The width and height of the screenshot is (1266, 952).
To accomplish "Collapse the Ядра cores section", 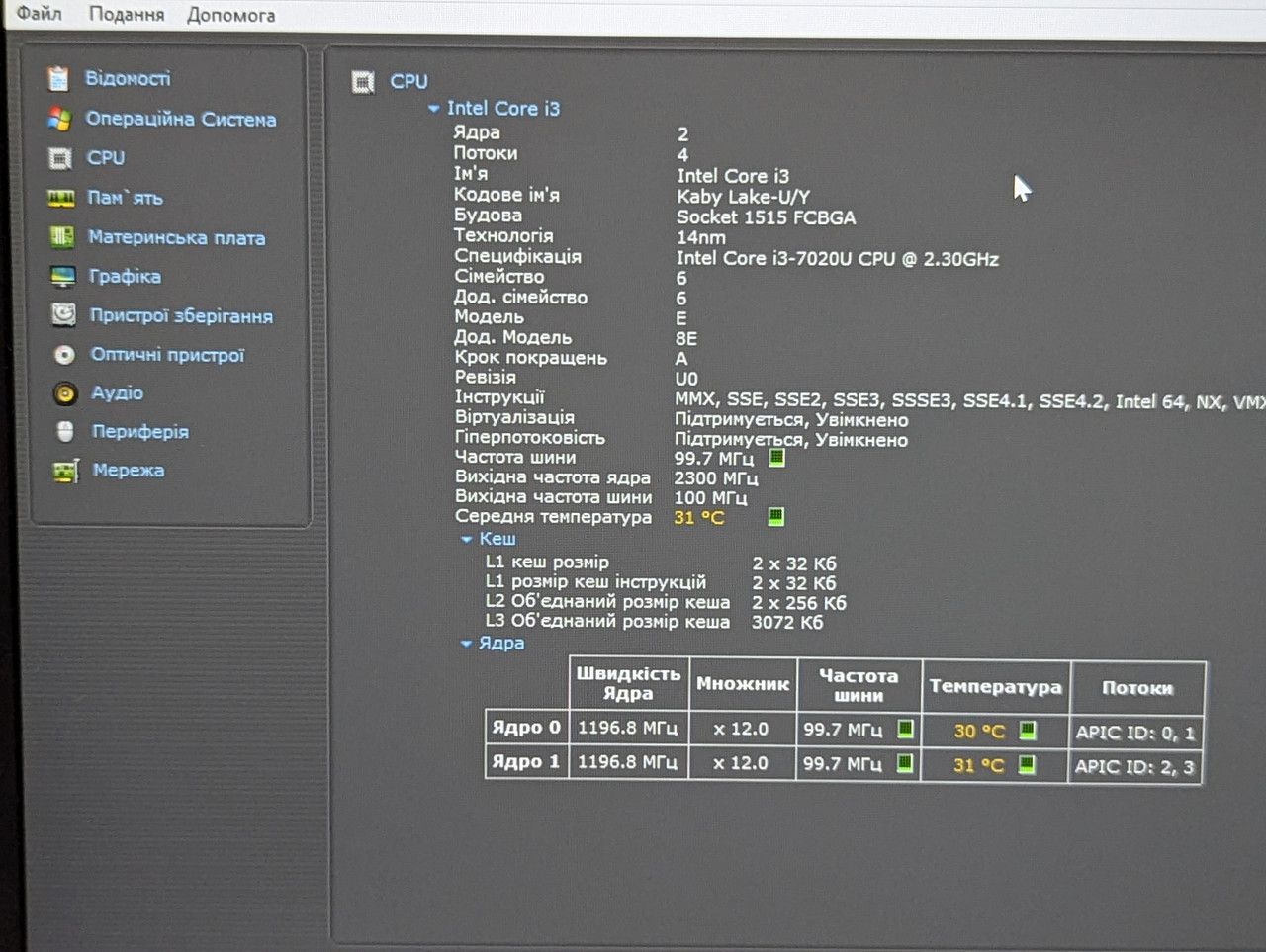I will click(x=466, y=644).
